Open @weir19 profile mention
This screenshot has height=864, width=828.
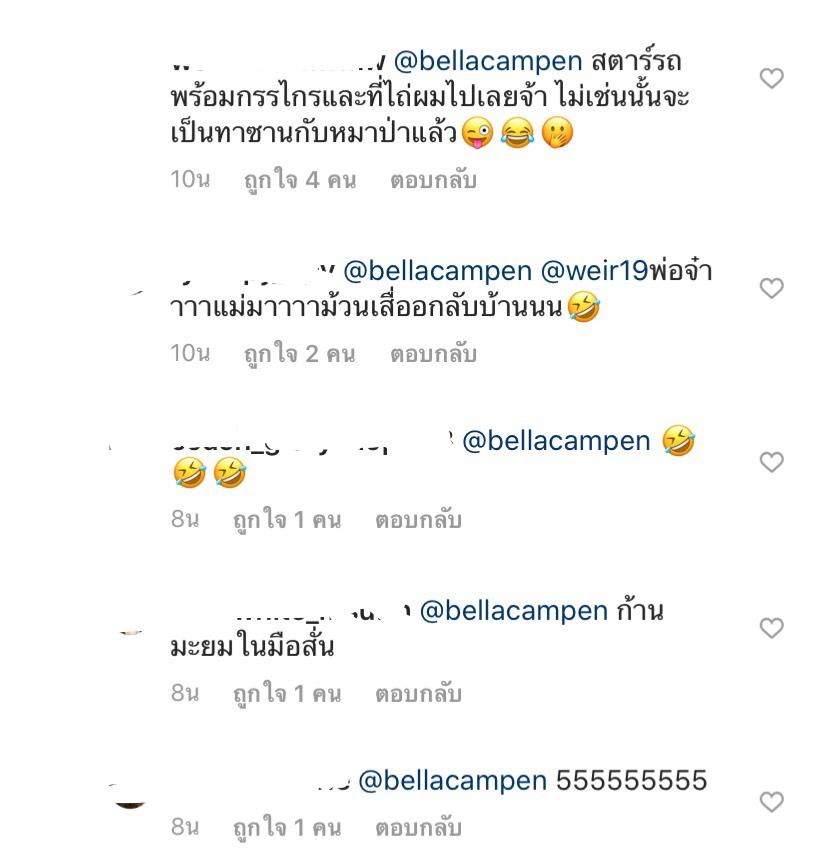tap(594, 271)
